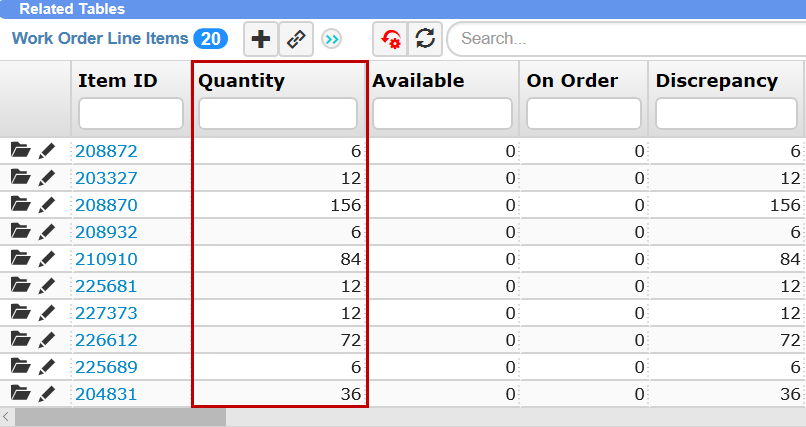806x427 pixels.
Task: Open item ID 208870 link
Action: pos(106,205)
